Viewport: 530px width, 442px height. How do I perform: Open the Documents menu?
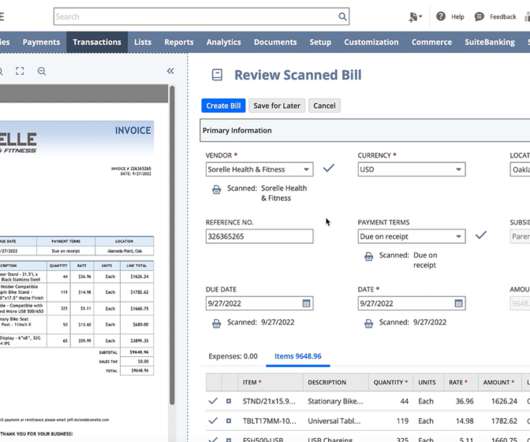[x=275, y=42]
